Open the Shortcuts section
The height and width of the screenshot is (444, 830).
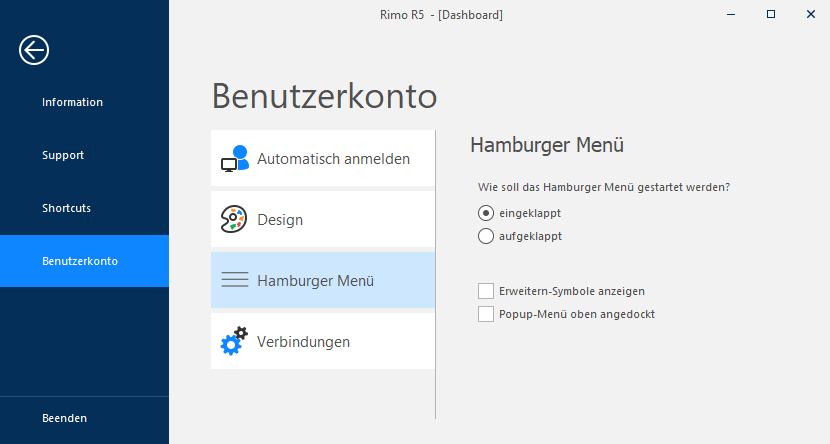(85, 208)
